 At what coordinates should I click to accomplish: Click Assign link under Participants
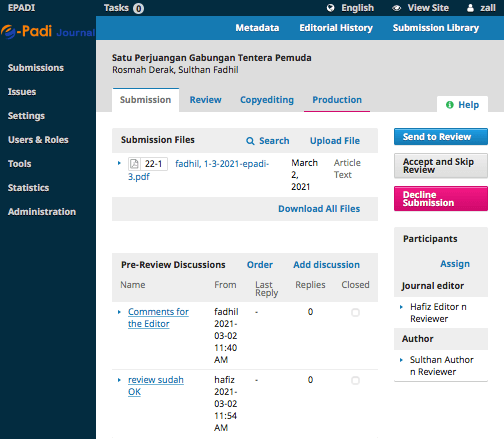pos(455,264)
